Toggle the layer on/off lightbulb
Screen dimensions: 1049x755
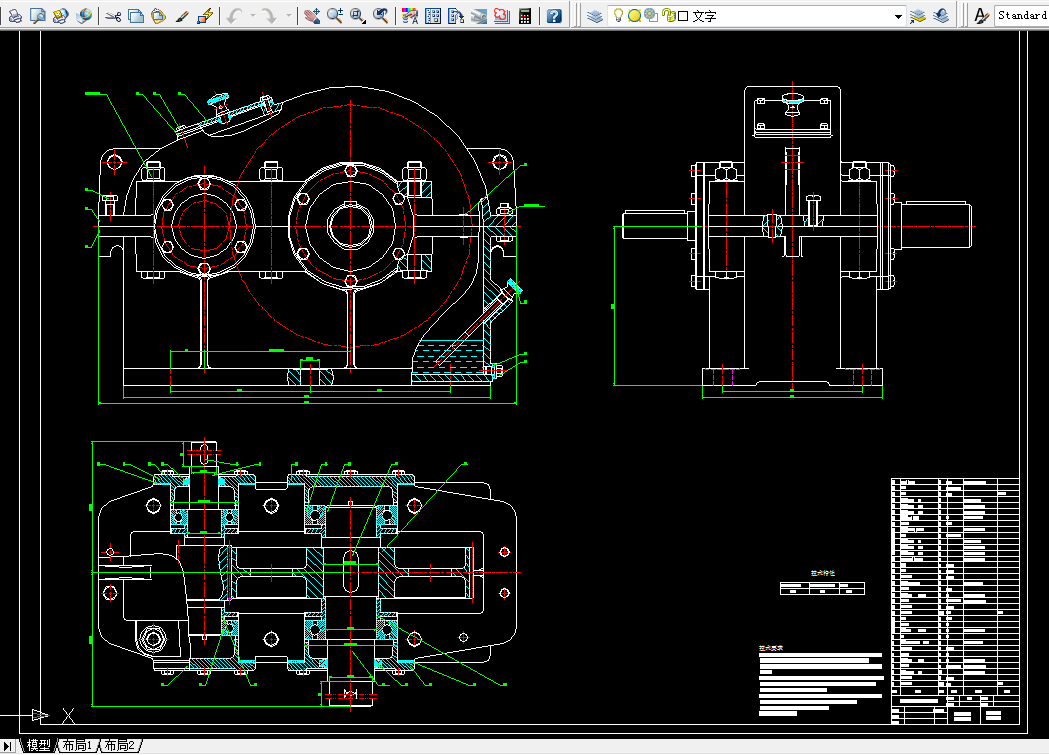618,15
